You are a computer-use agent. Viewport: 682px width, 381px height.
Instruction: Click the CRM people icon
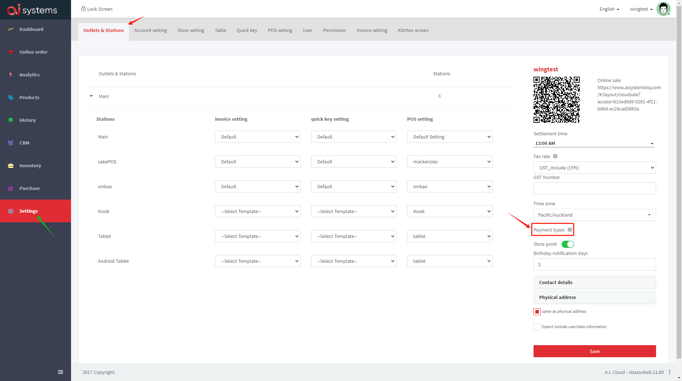[x=10, y=143]
